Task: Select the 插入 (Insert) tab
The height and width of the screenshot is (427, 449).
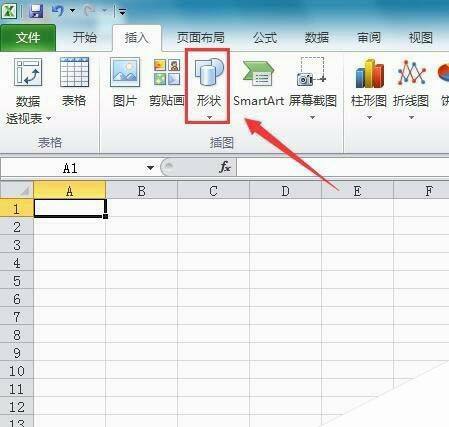Action: (x=137, y=38)
